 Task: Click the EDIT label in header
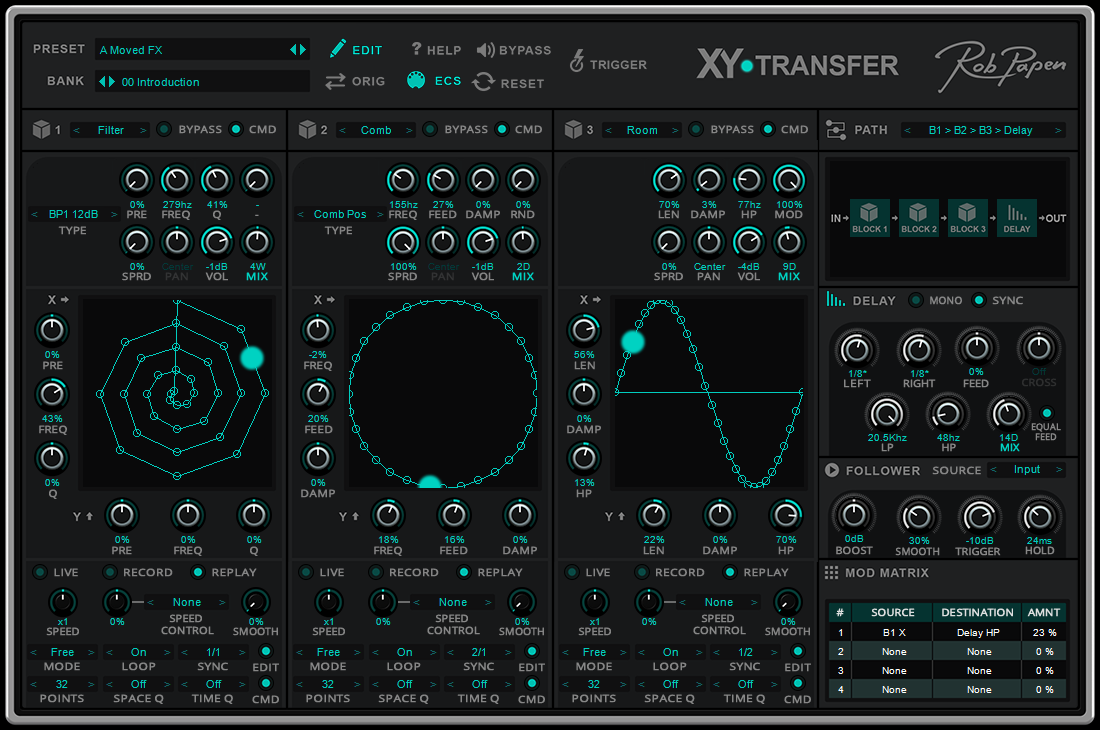tap(367, 50)
